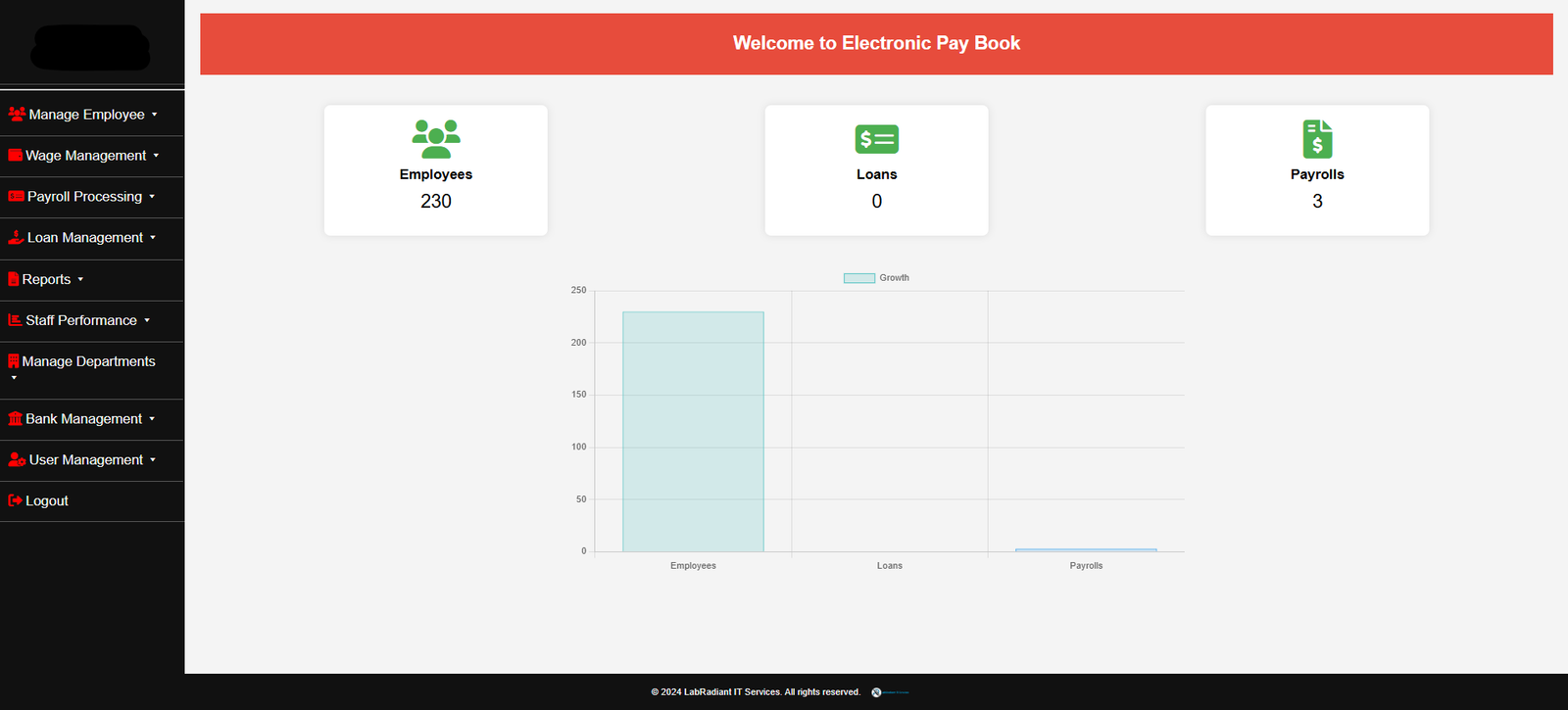
Task: Click the green Loans money icon
Action: tap(876, 139)
